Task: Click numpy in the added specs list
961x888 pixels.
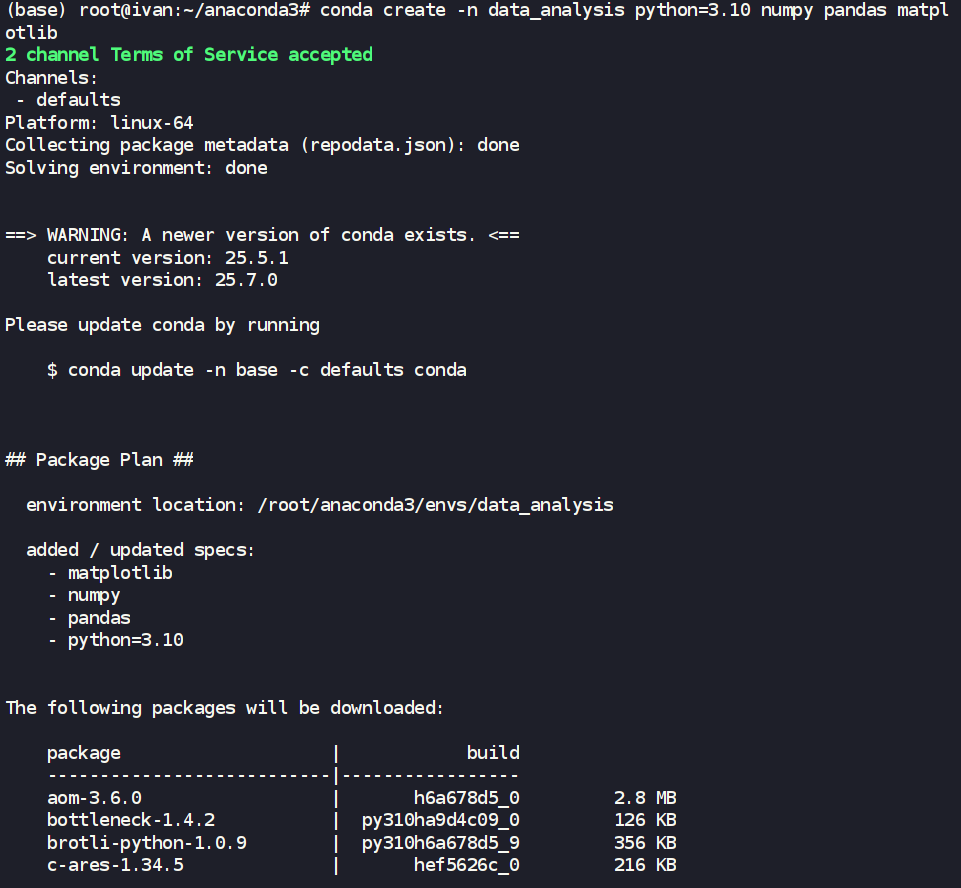Action: click(x=94, y=595)
